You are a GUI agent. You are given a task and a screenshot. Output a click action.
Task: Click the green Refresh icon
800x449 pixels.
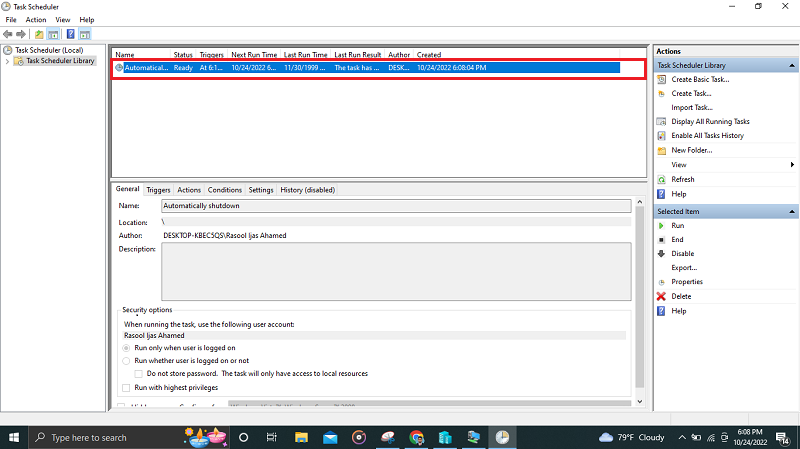pos(661,180)
